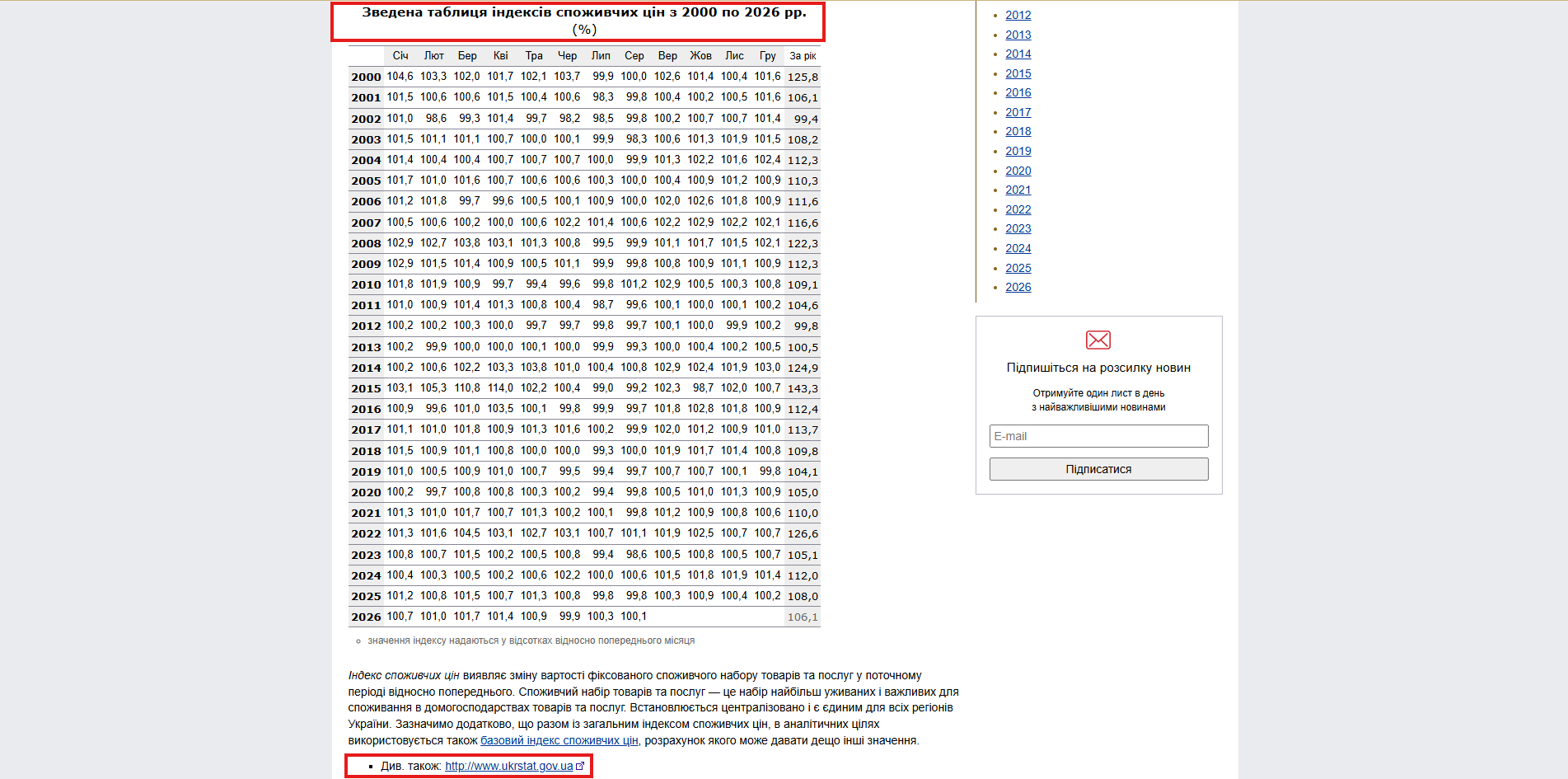
Task: Open the 2024 year link
Action: (x=1018, y=248)
